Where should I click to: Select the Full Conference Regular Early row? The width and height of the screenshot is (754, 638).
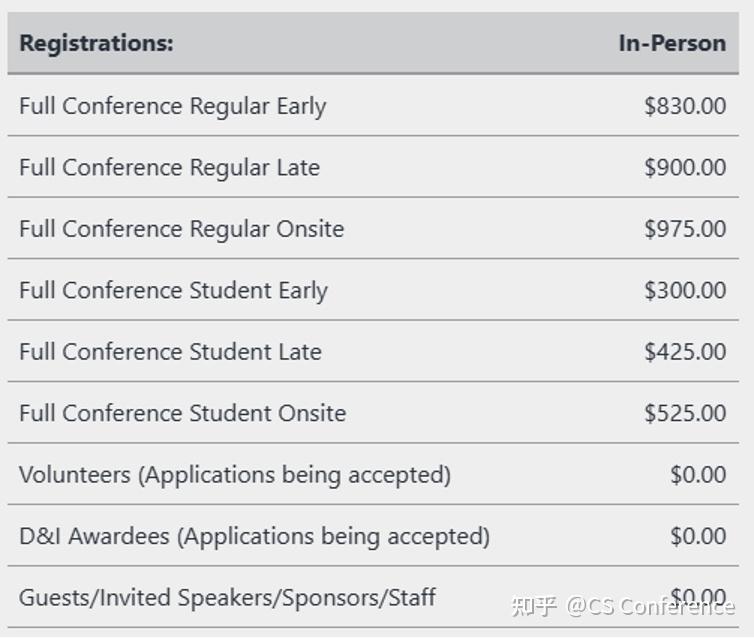(x=373, y=105)
